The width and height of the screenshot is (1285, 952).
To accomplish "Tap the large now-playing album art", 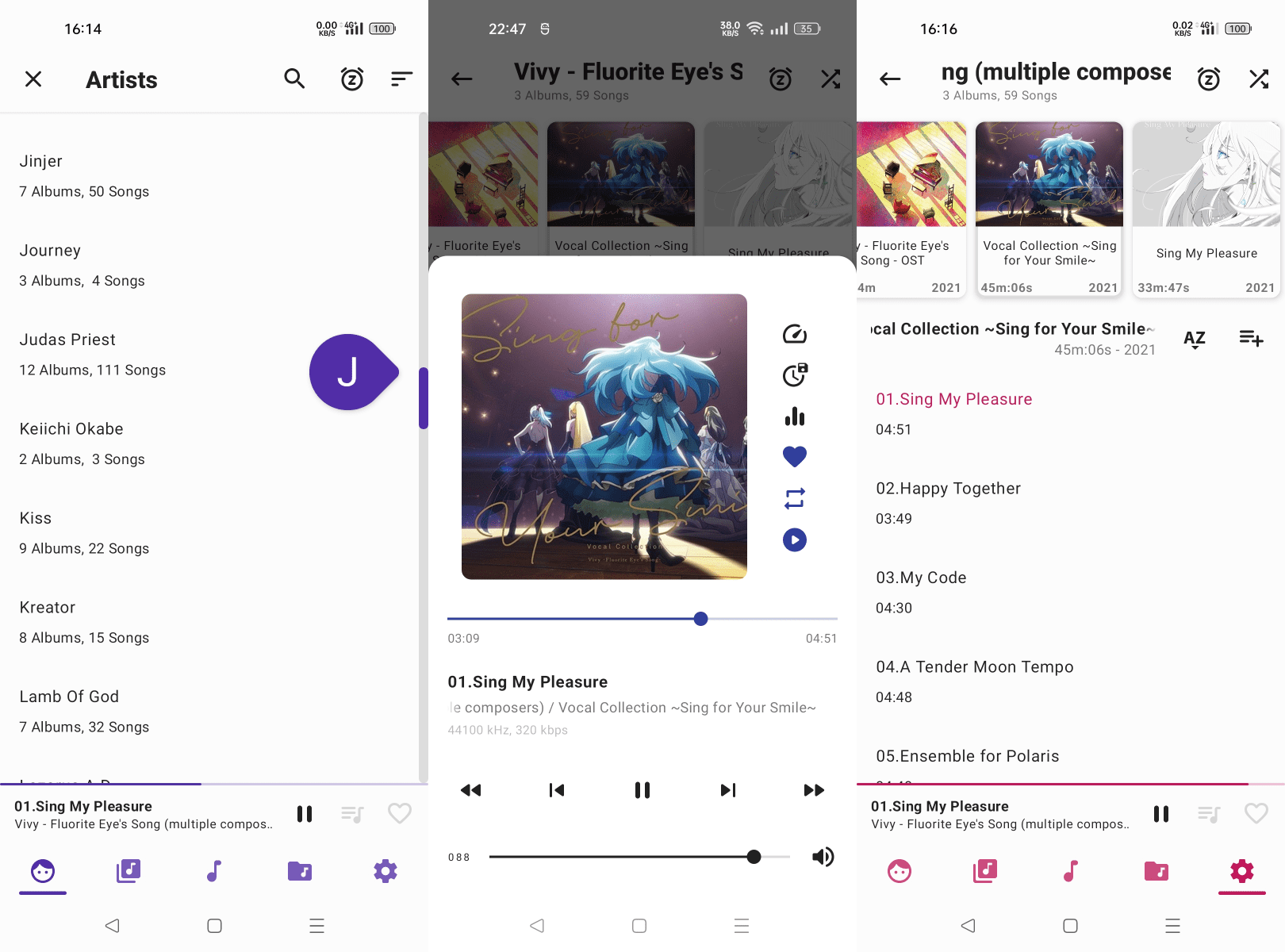I will click(604, 436).
